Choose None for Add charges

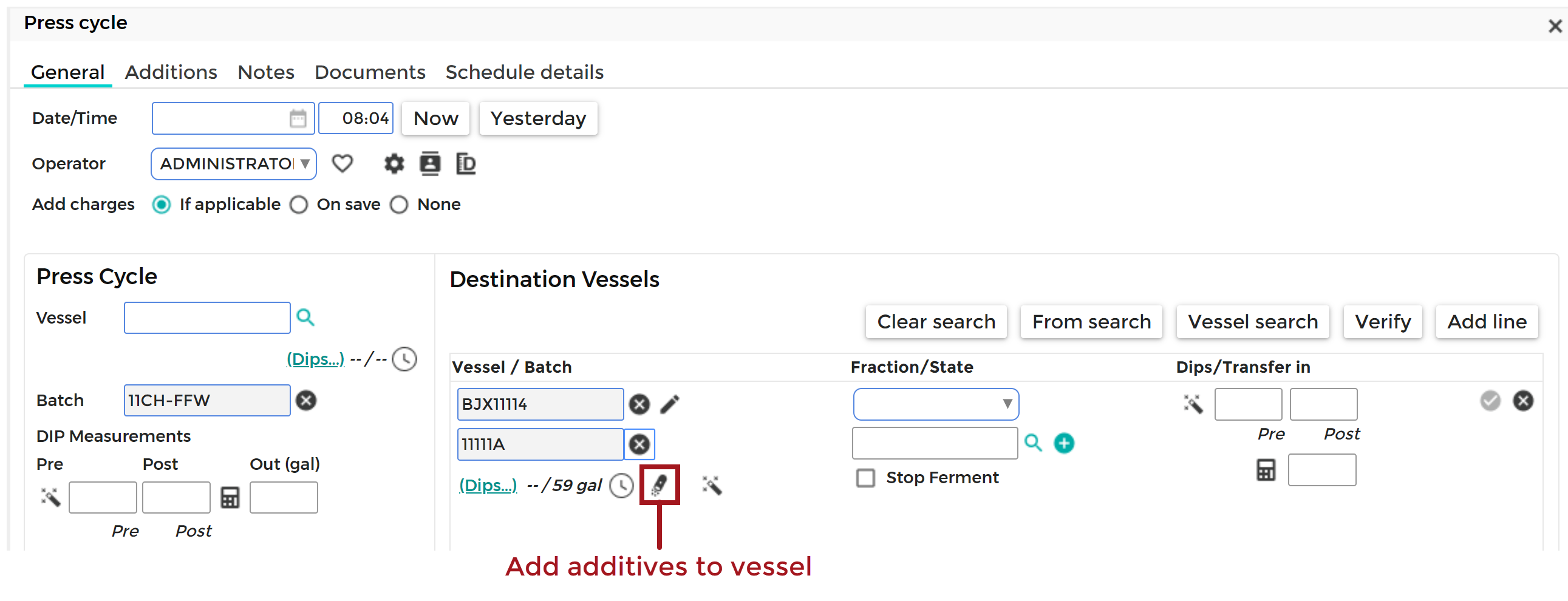pyautogui.click(x=399, y=205)
